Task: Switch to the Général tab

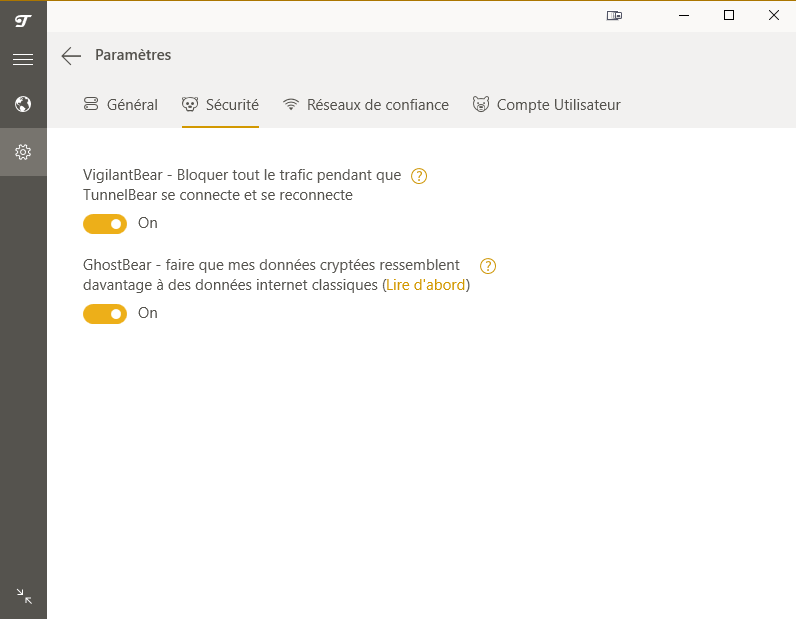Action: tap(121, 105)
